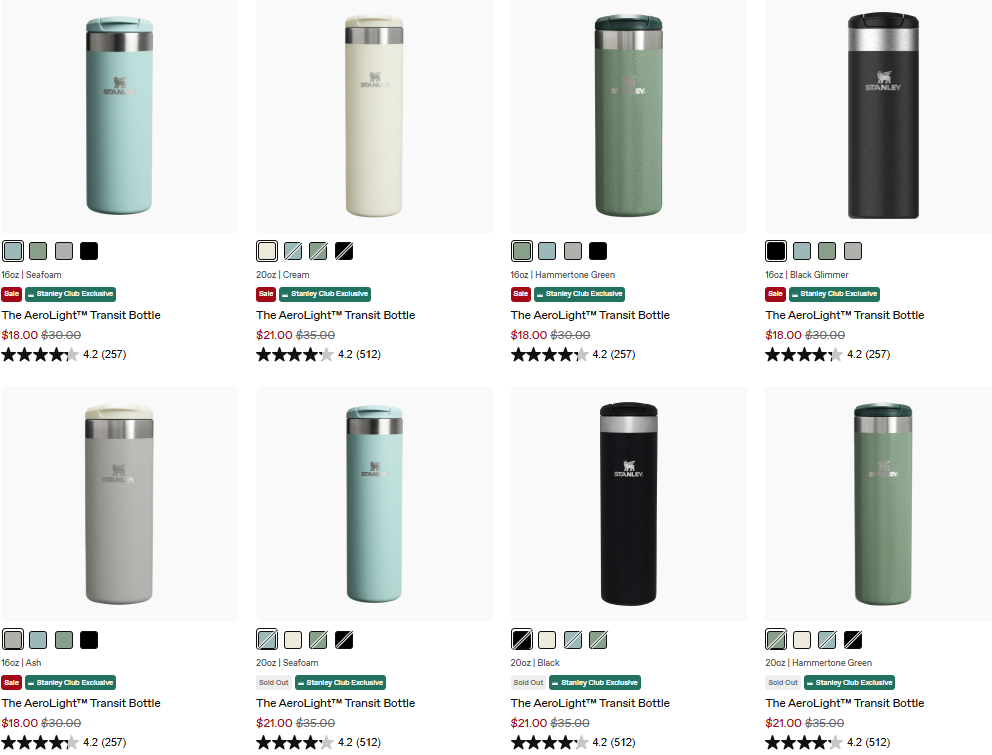Open star rating reviews for 16oz Seafoam
Image resolution: width=992 pixels, height=755 pixels.
[64, 354]
